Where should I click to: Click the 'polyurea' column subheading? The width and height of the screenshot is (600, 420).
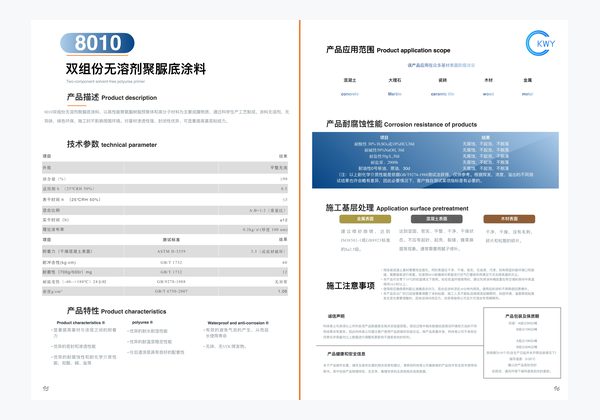[142, 322]
